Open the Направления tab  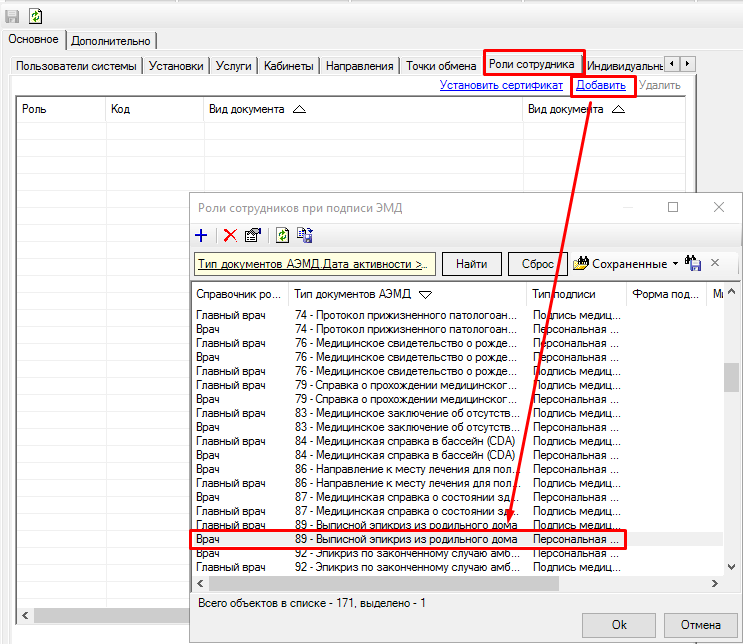click(x=360, y=66)
